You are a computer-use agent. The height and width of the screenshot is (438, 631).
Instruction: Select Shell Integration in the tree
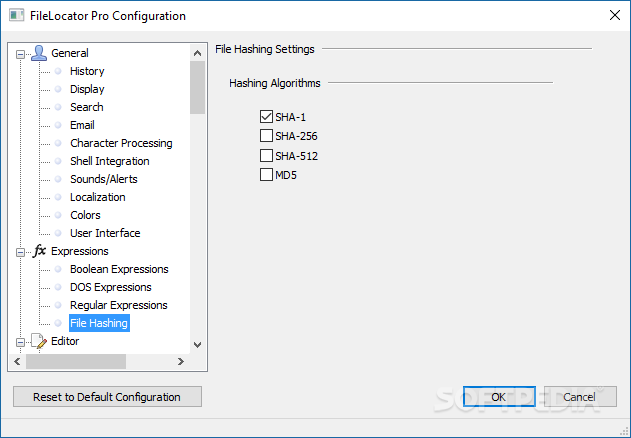click(109, 161)
